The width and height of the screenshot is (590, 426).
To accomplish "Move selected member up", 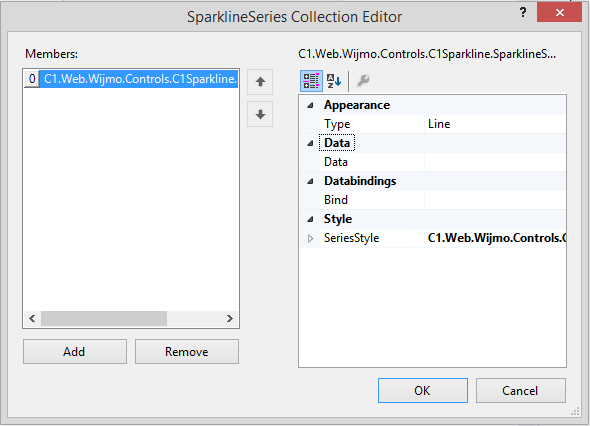I will click(x=260, y=82).
